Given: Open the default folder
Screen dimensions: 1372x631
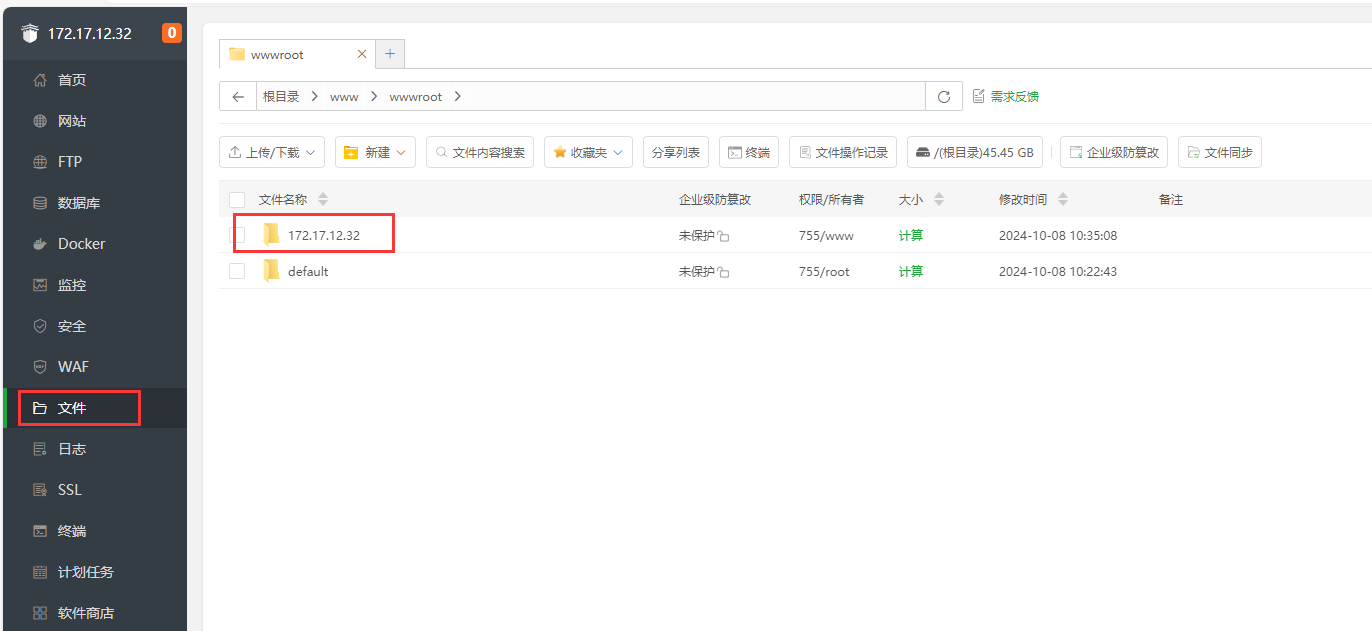Looking at the screenshot, I should (x=308, y=271).
